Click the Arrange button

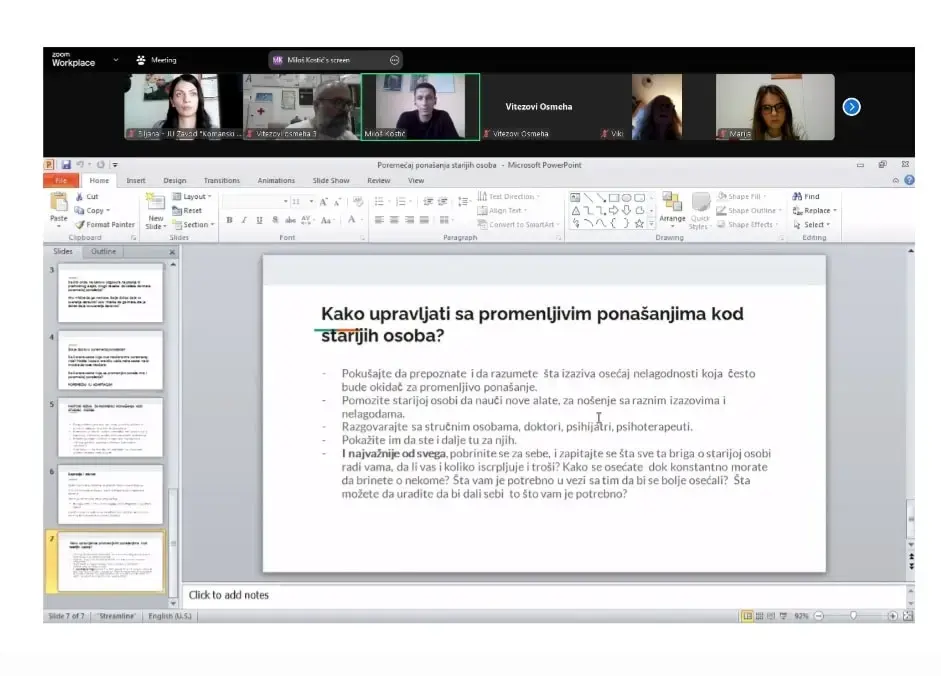(x=672, y=210)
